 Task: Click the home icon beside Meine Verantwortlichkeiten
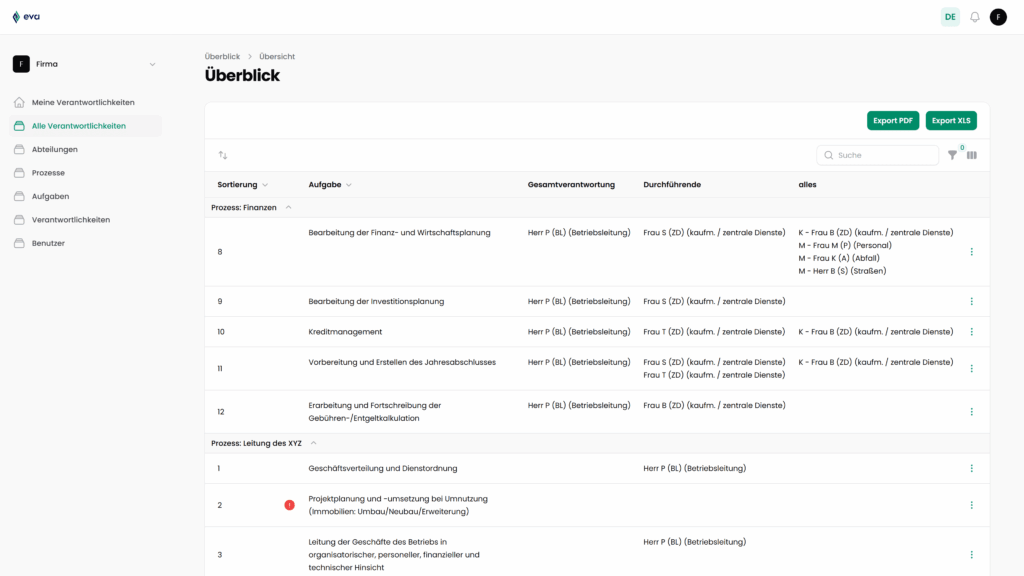pos(18,101)
